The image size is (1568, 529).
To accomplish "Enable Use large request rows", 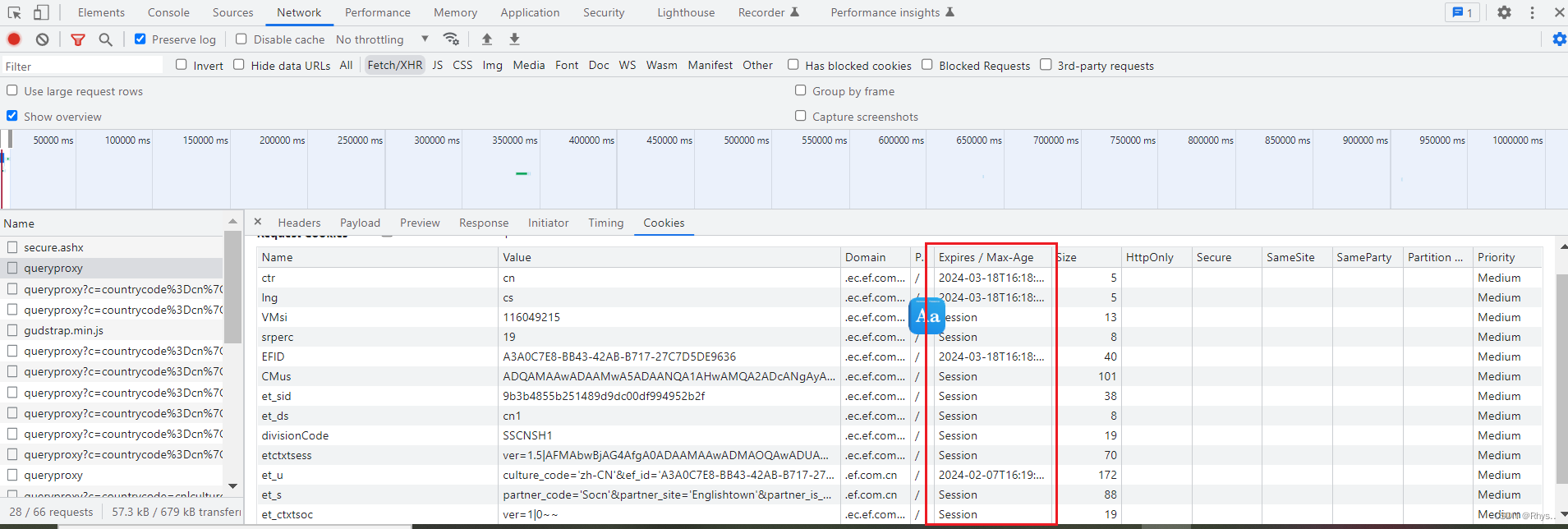I will click(x=12, y=90).
